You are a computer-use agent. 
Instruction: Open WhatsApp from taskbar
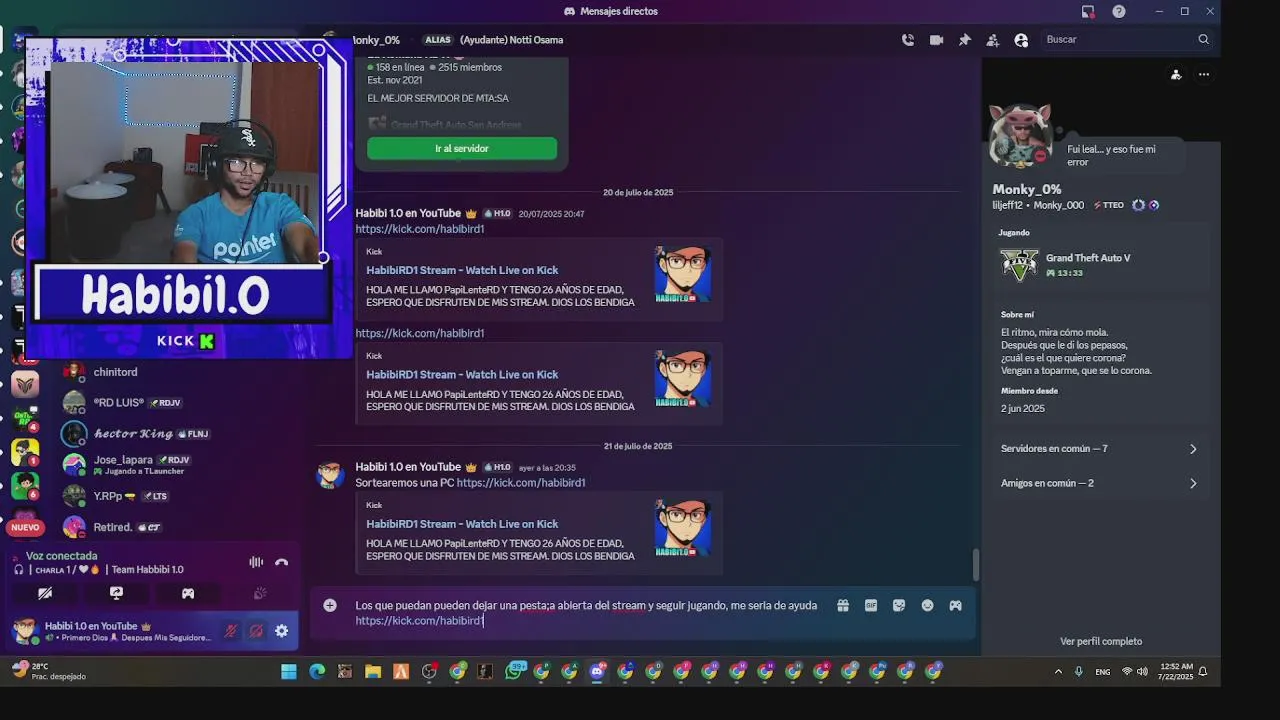(514, 672)
